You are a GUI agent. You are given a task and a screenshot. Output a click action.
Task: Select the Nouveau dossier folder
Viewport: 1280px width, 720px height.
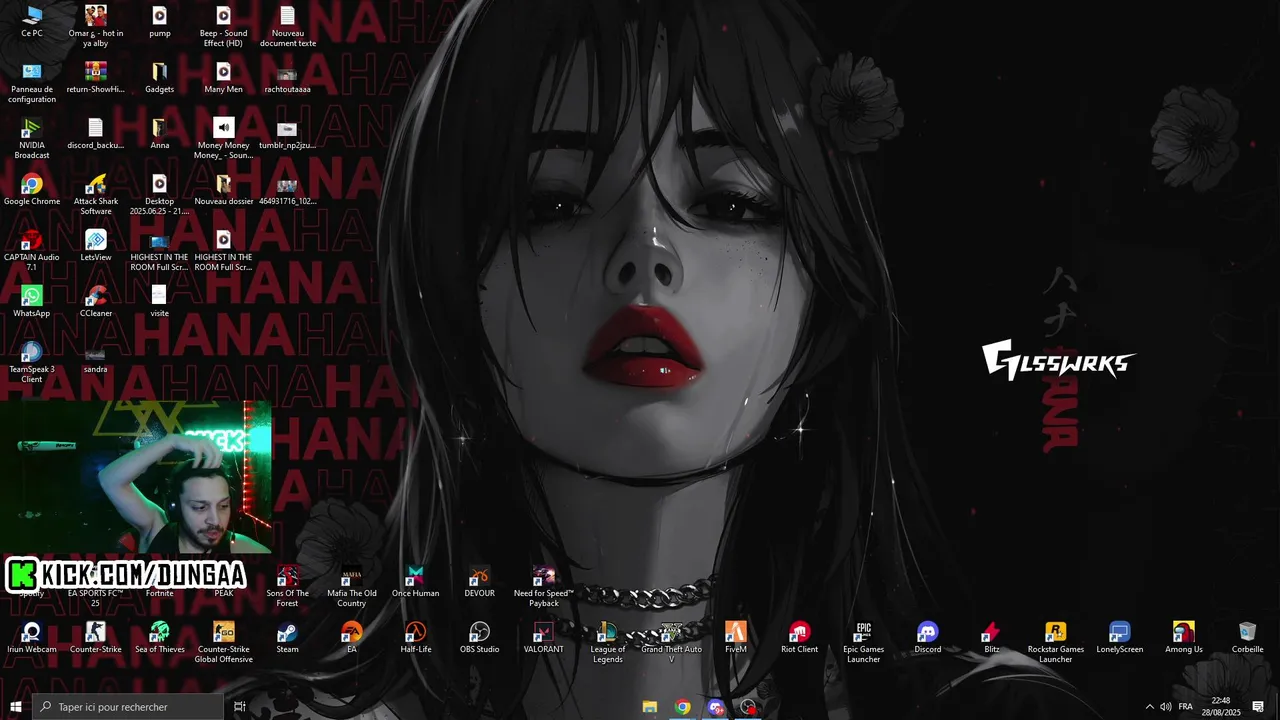coord(224,189)
